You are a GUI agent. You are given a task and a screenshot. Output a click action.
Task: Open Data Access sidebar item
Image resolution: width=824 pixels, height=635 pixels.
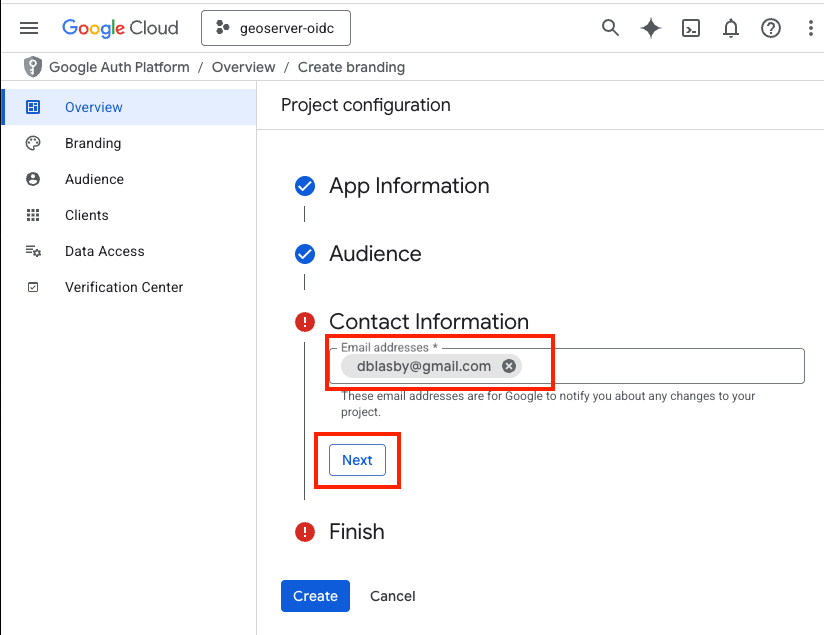click(105, 251)
